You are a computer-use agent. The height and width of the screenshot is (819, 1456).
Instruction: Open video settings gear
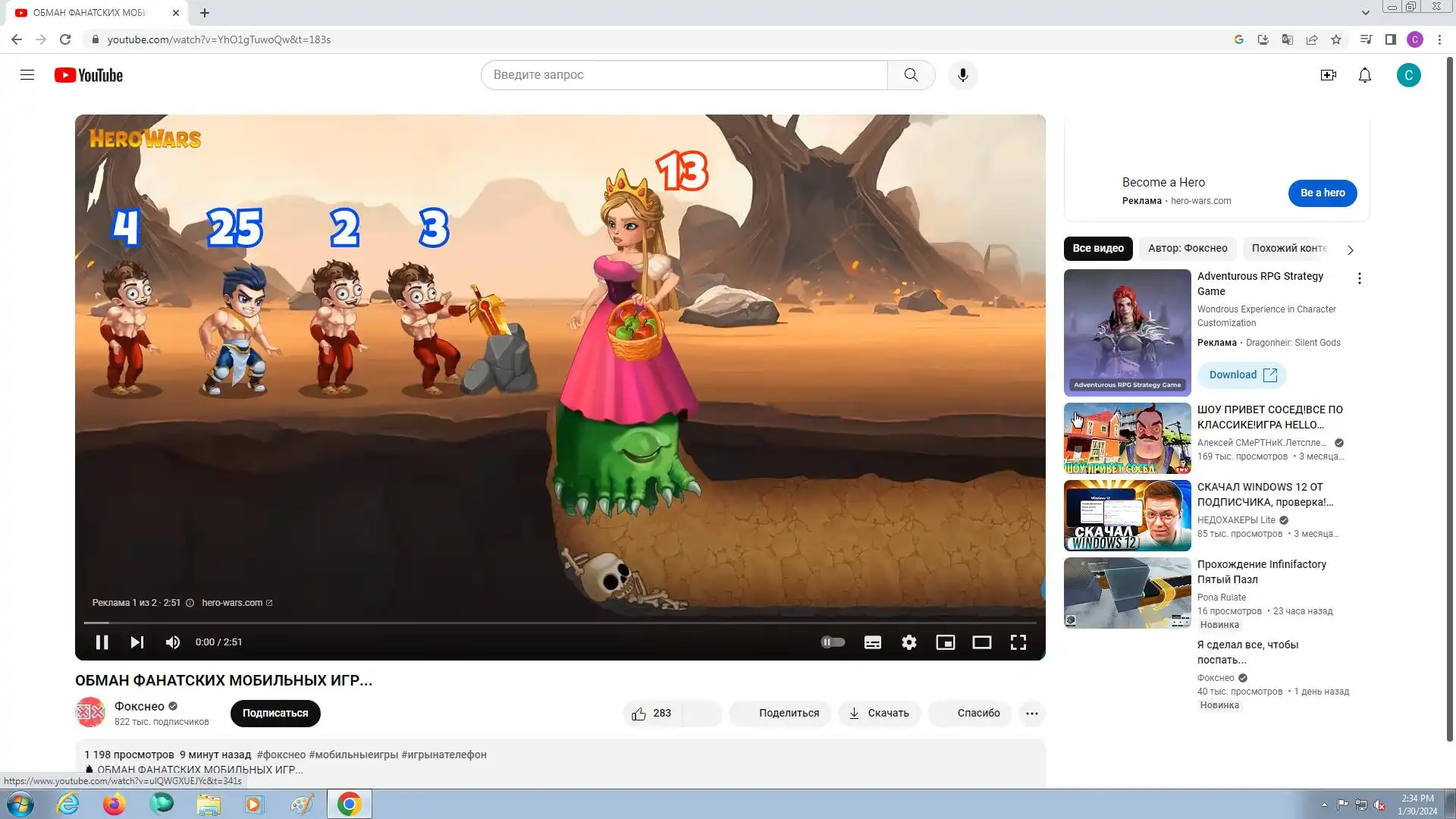[908, 642]
